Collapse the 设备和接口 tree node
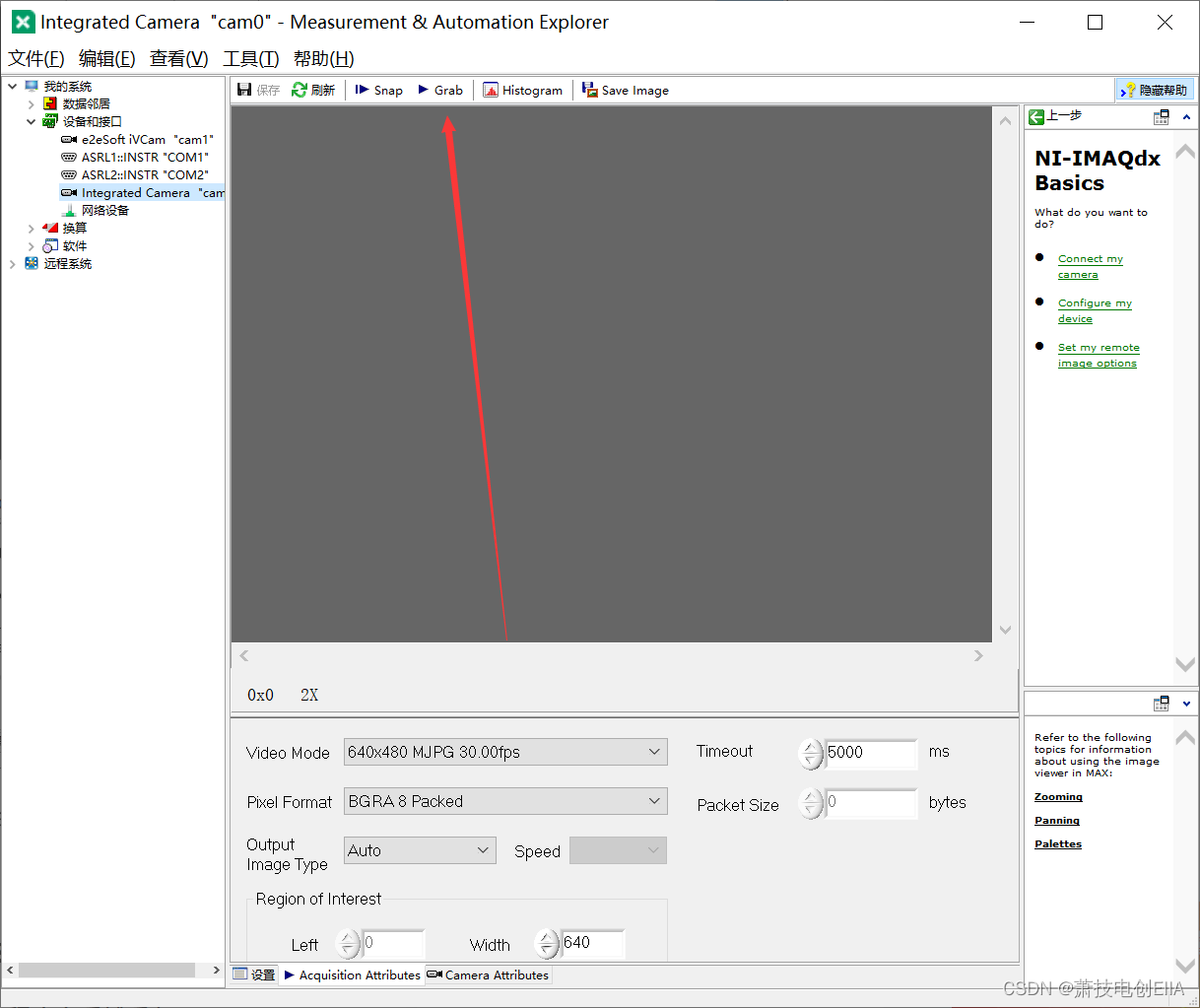The width and height of the screenshot is (1200, 1008). [31, 122]
